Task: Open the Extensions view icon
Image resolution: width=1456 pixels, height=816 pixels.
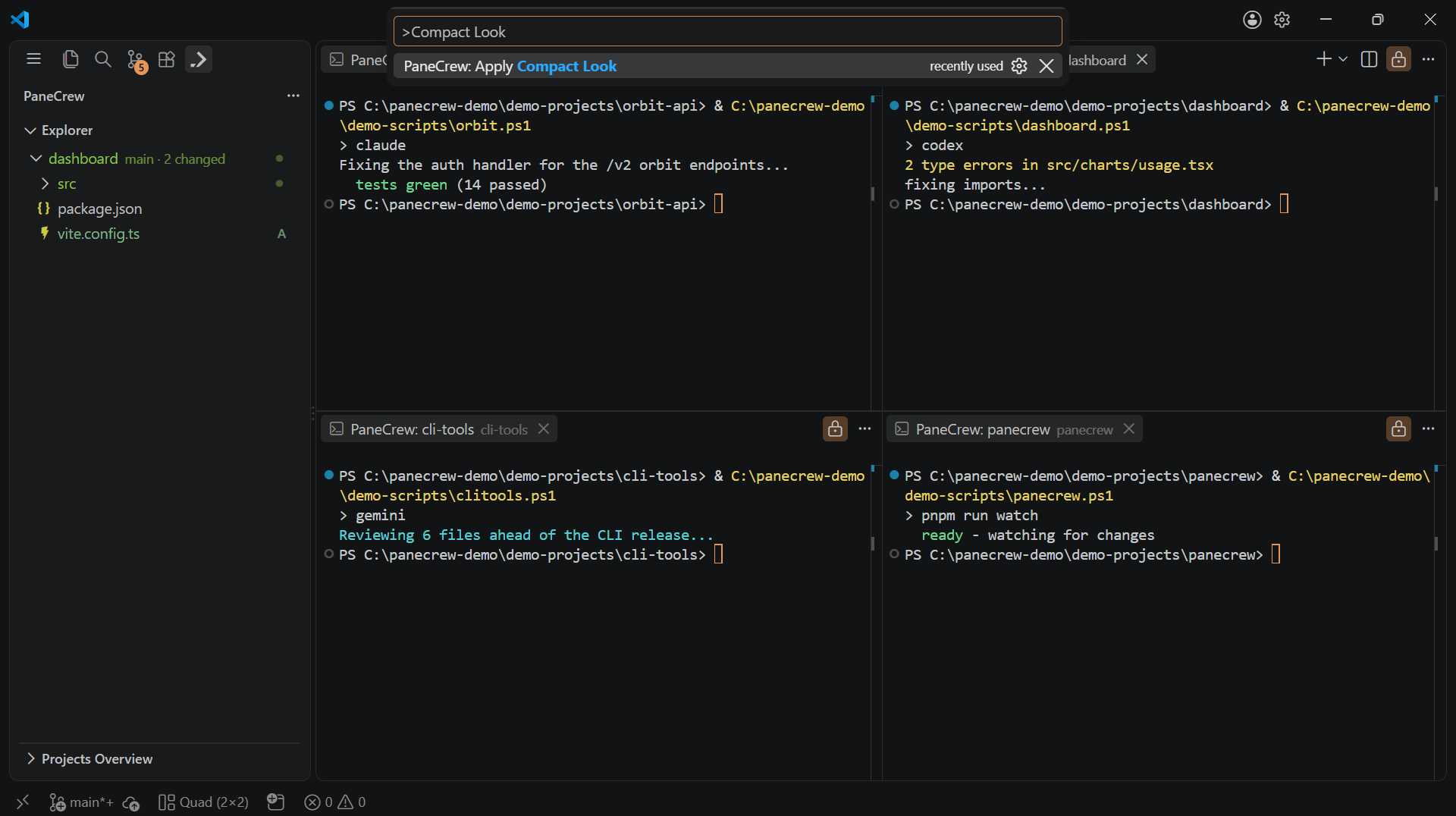Action: click(167, 59)
